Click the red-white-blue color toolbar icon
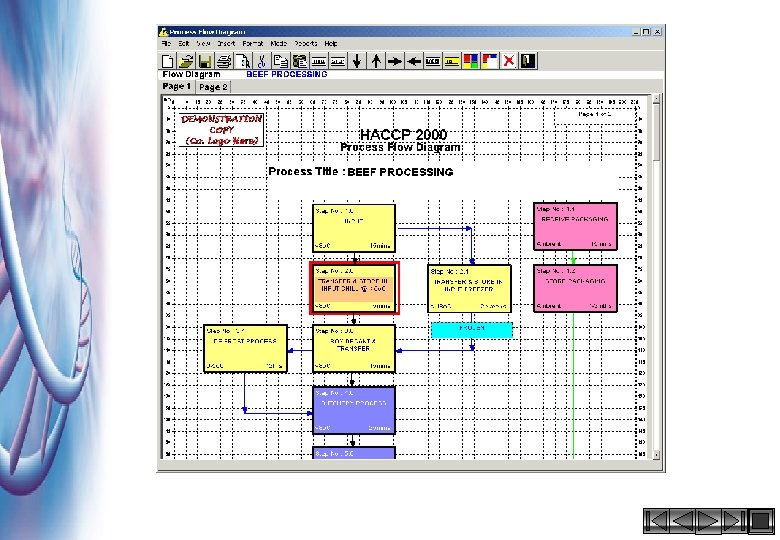 (489, 61)
